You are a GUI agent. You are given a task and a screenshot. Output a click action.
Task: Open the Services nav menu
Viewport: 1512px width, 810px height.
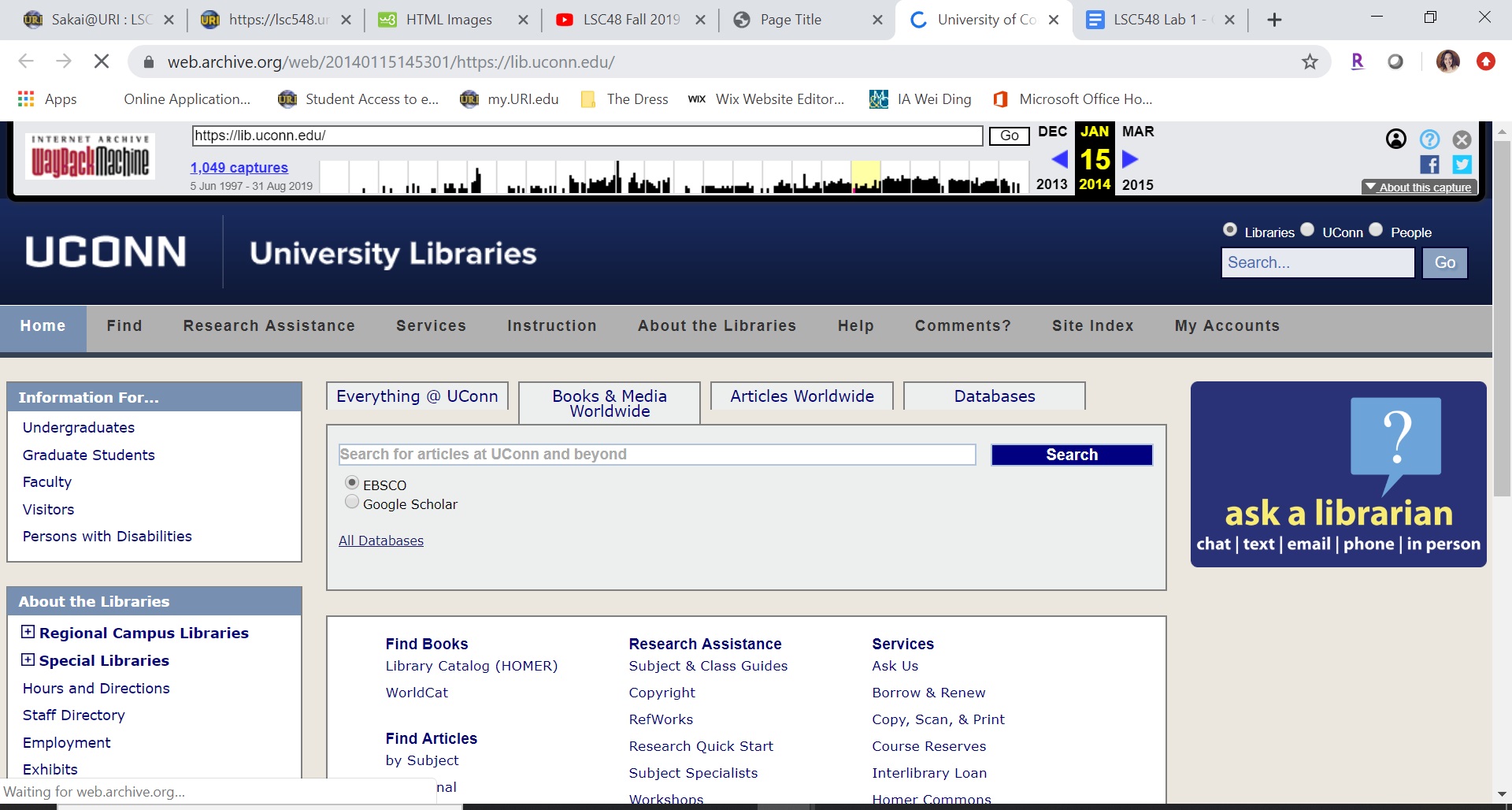pos(431,326)
